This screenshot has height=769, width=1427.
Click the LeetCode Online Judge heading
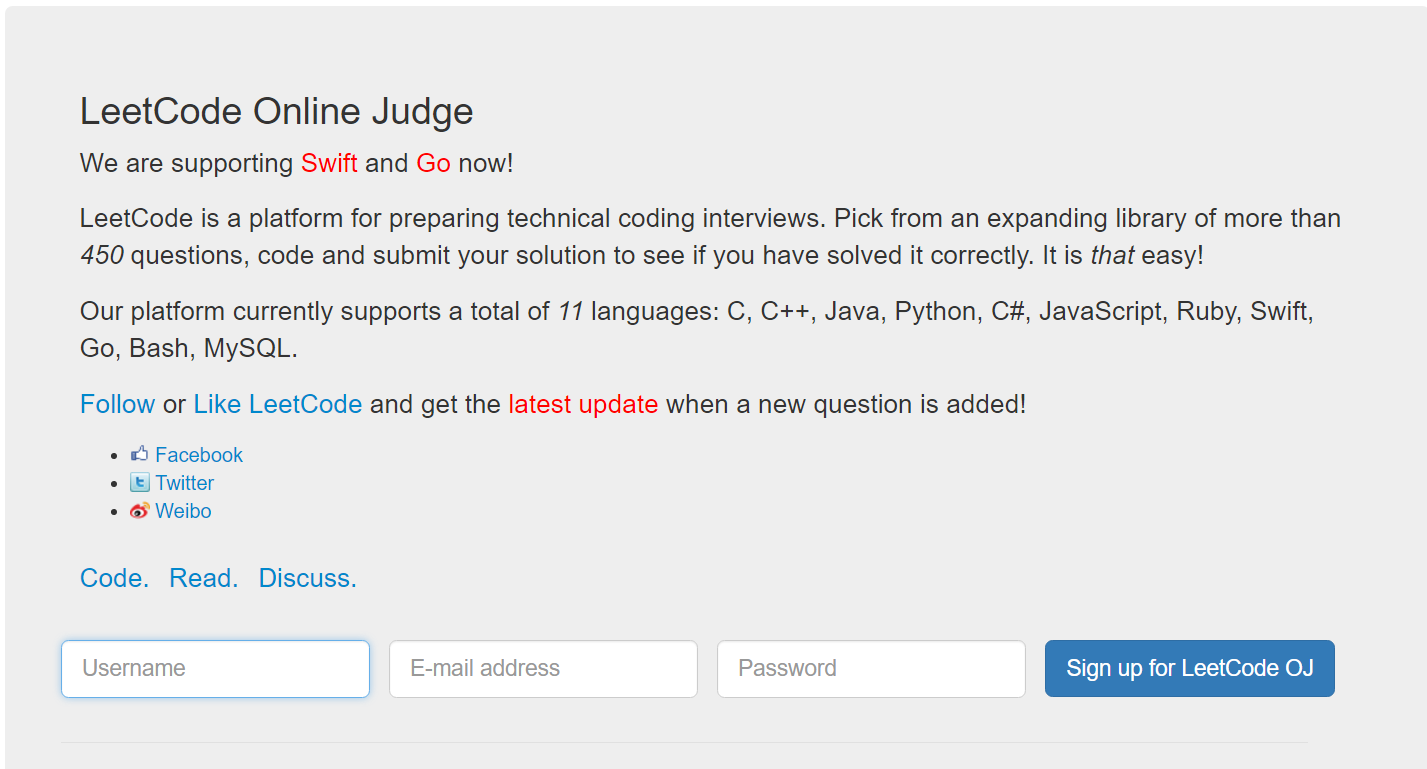click(277, 111)
